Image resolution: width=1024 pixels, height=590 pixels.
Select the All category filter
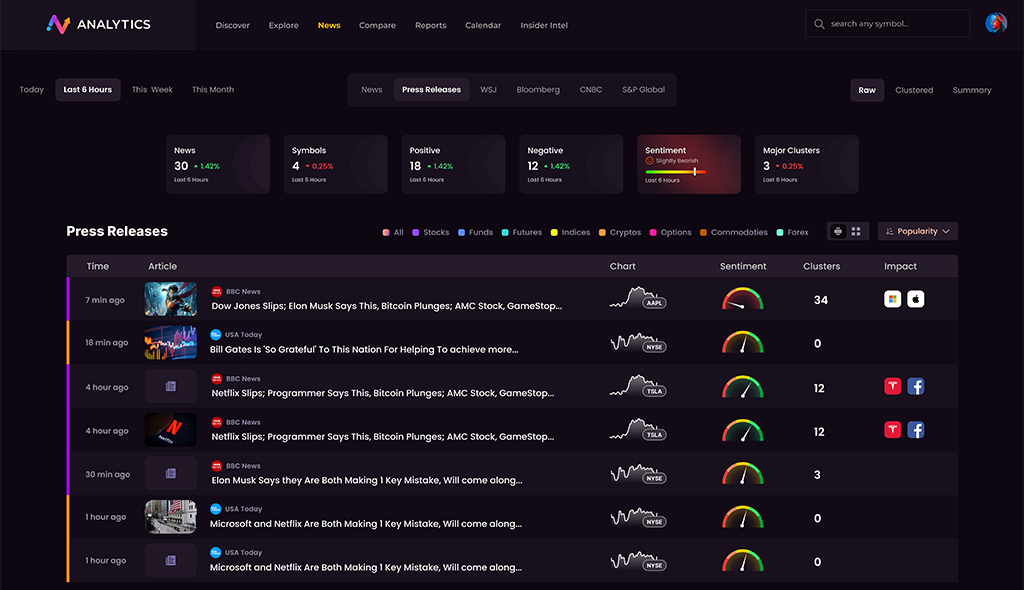point(393,232)
